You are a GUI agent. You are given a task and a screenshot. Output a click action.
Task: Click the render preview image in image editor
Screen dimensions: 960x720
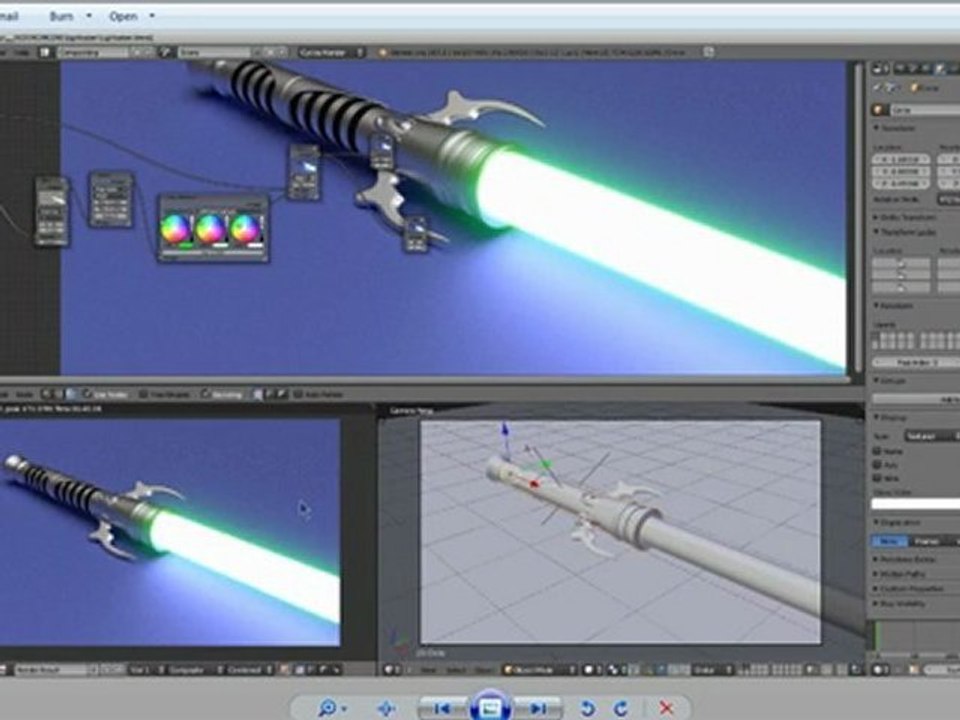click(170, 531)
